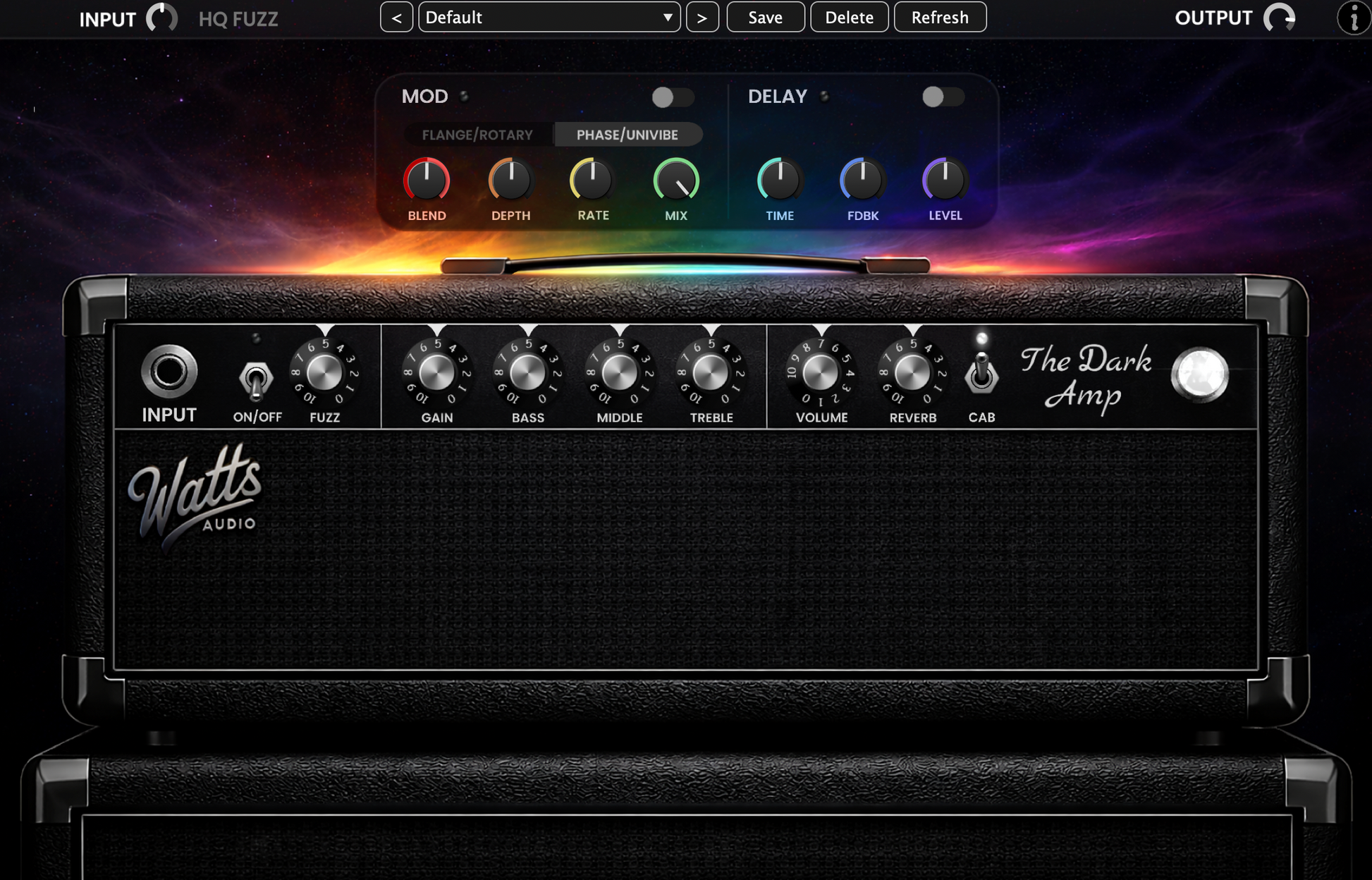Click the info icon in top-right corner
The height and width of the screenshot is (880, 1372).
pyautogui.click(x=1352, y=19)
